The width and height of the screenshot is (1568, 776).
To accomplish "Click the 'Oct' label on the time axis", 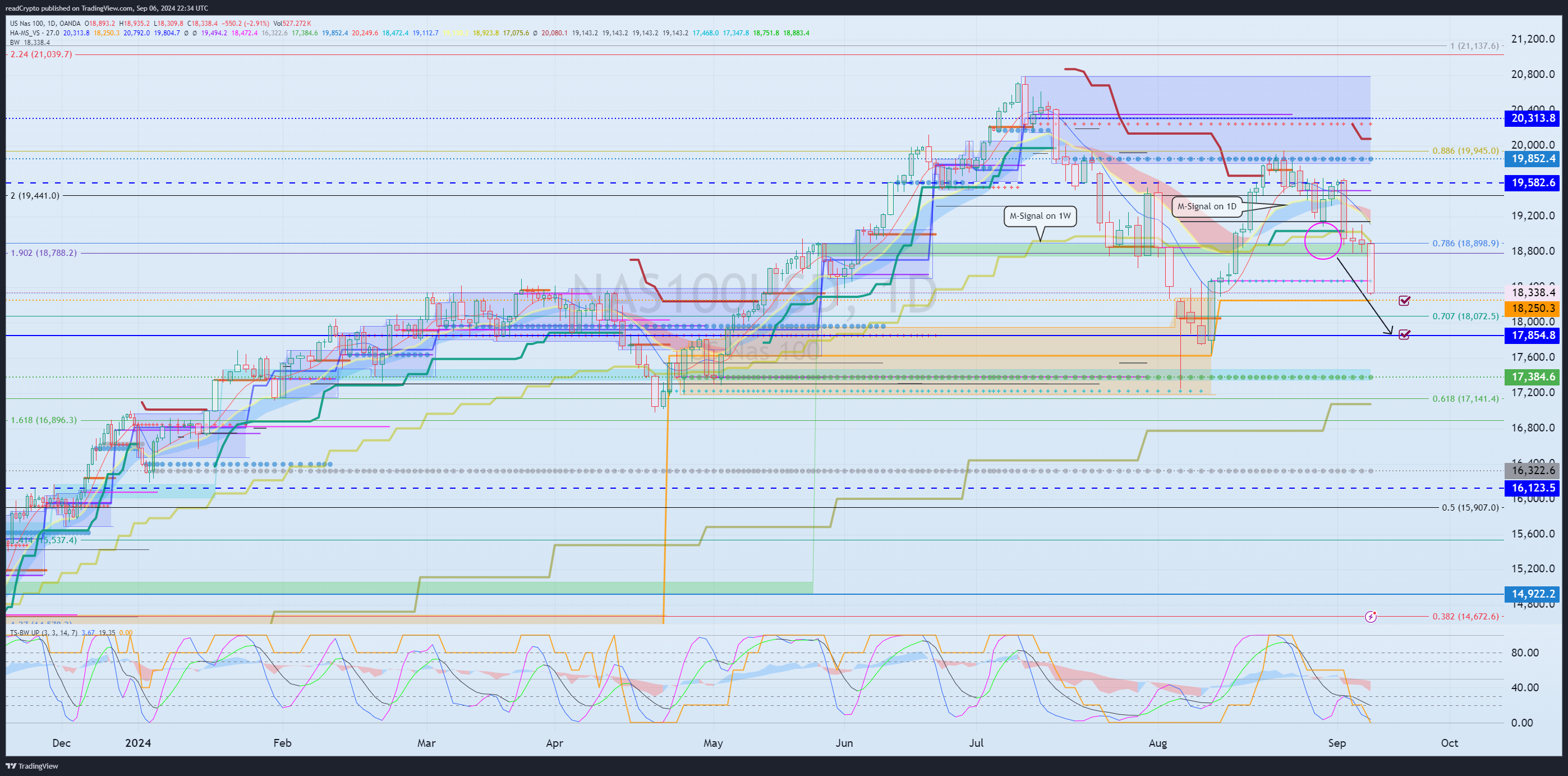I will tap(1449, 743).
